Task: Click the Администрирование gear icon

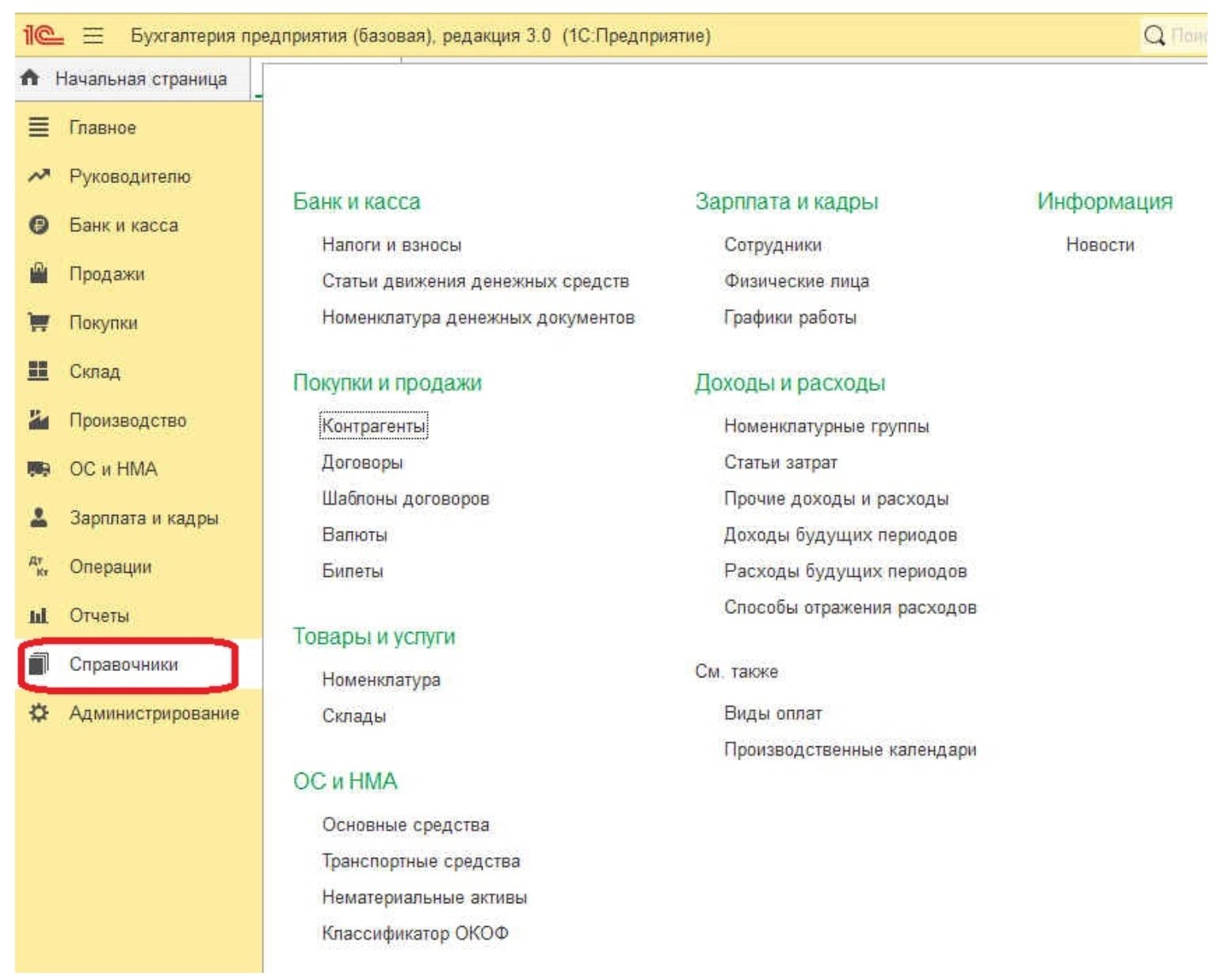Action: 38,713
